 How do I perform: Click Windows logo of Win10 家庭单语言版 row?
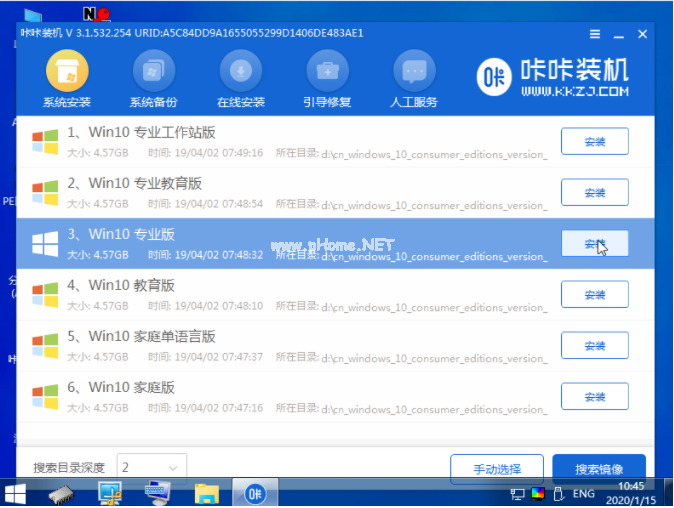(45, 346)
